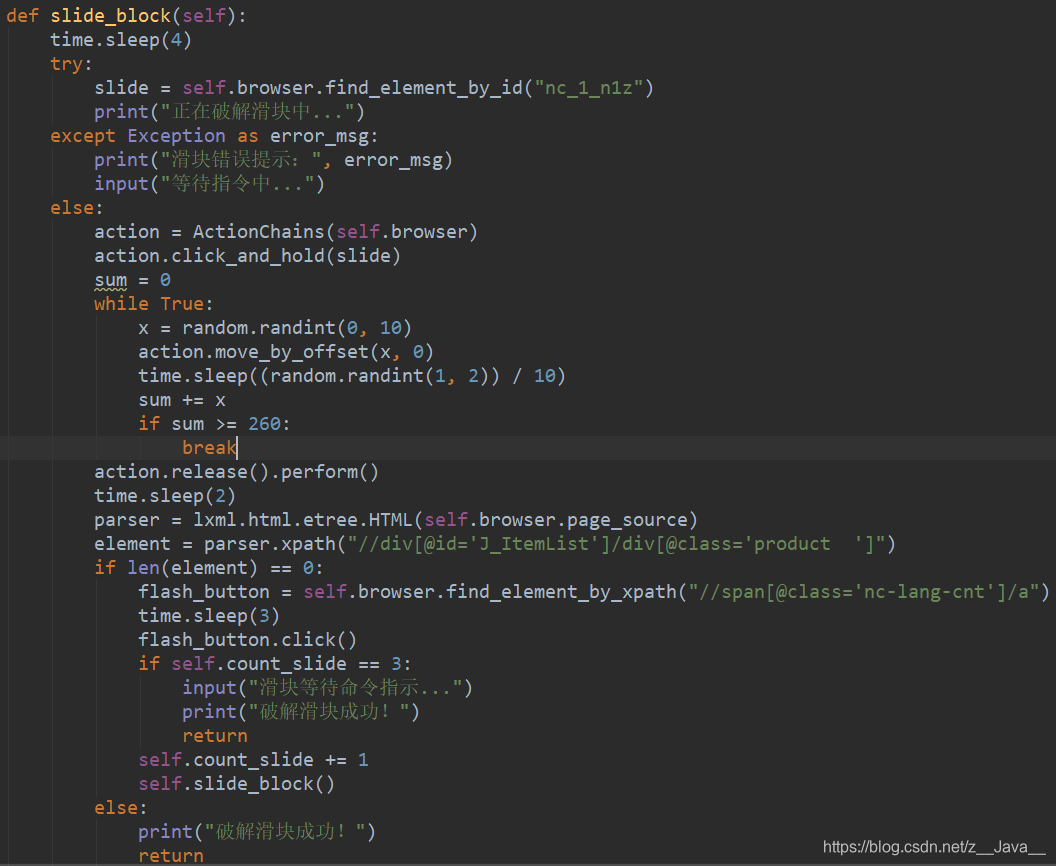This screenshot has width=1056, height=866.
Task: Click the action.click_and_hold(slide) line
Action: 247,256
